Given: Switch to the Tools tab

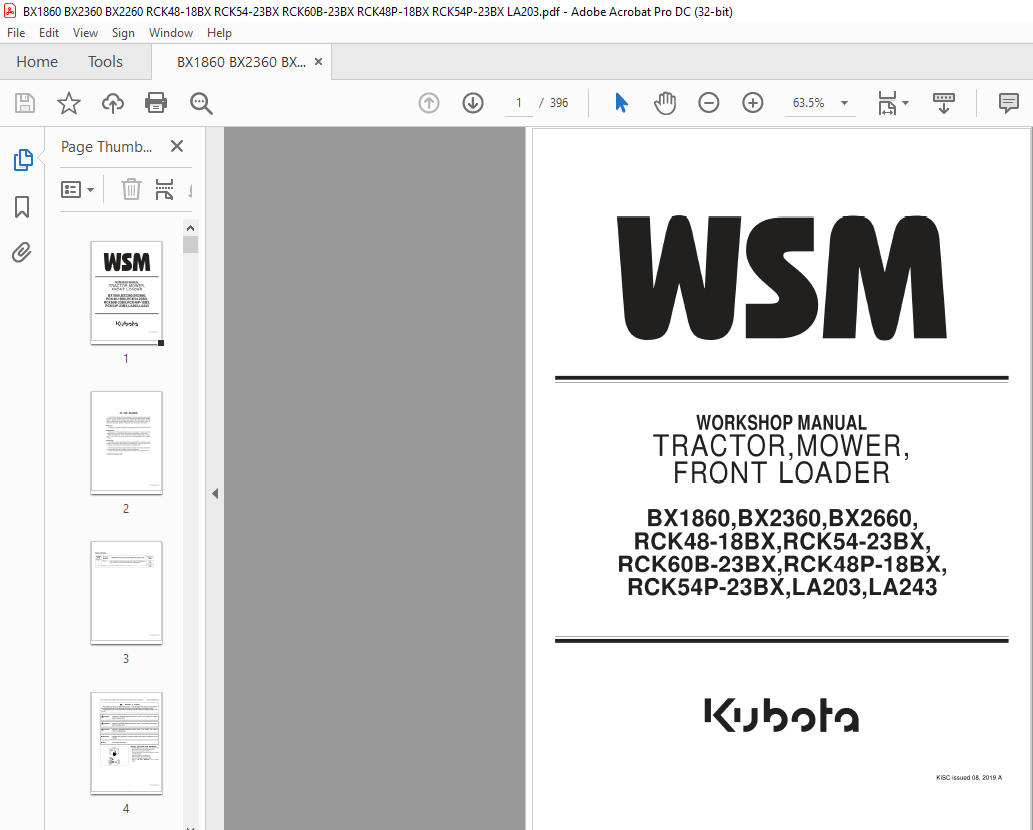Looking at the screenshot, I should (105, 62).
